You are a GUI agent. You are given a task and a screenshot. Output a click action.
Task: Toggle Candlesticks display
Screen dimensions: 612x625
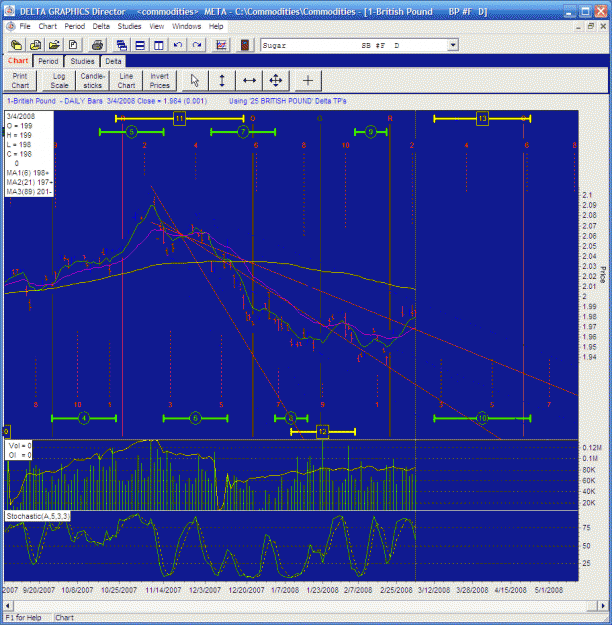tap(92, 81)
